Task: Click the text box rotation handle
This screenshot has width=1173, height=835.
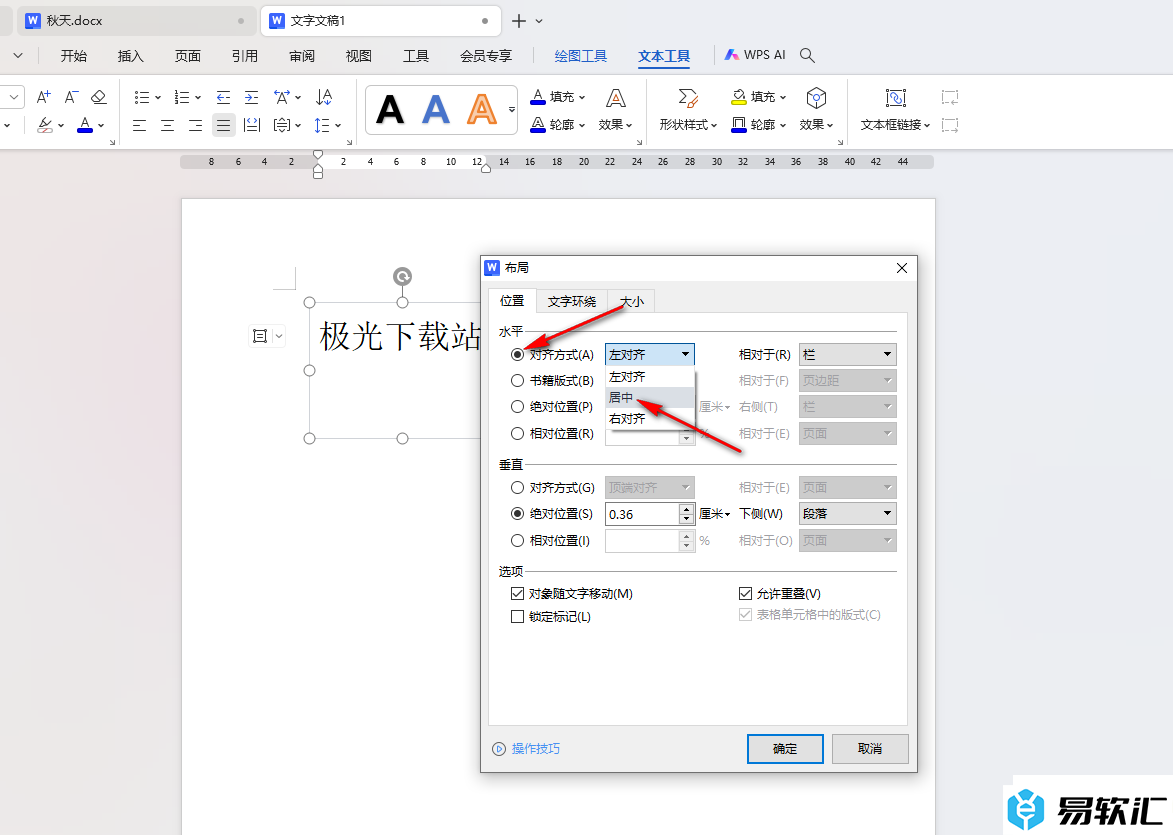Action: (402, 277)
